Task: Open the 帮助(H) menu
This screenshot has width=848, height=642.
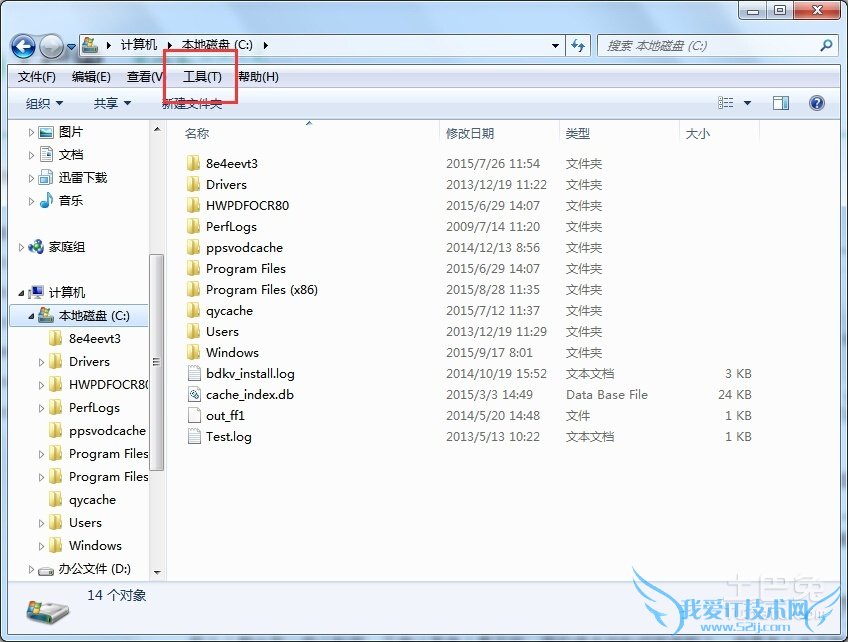Action: coord(259,77)
